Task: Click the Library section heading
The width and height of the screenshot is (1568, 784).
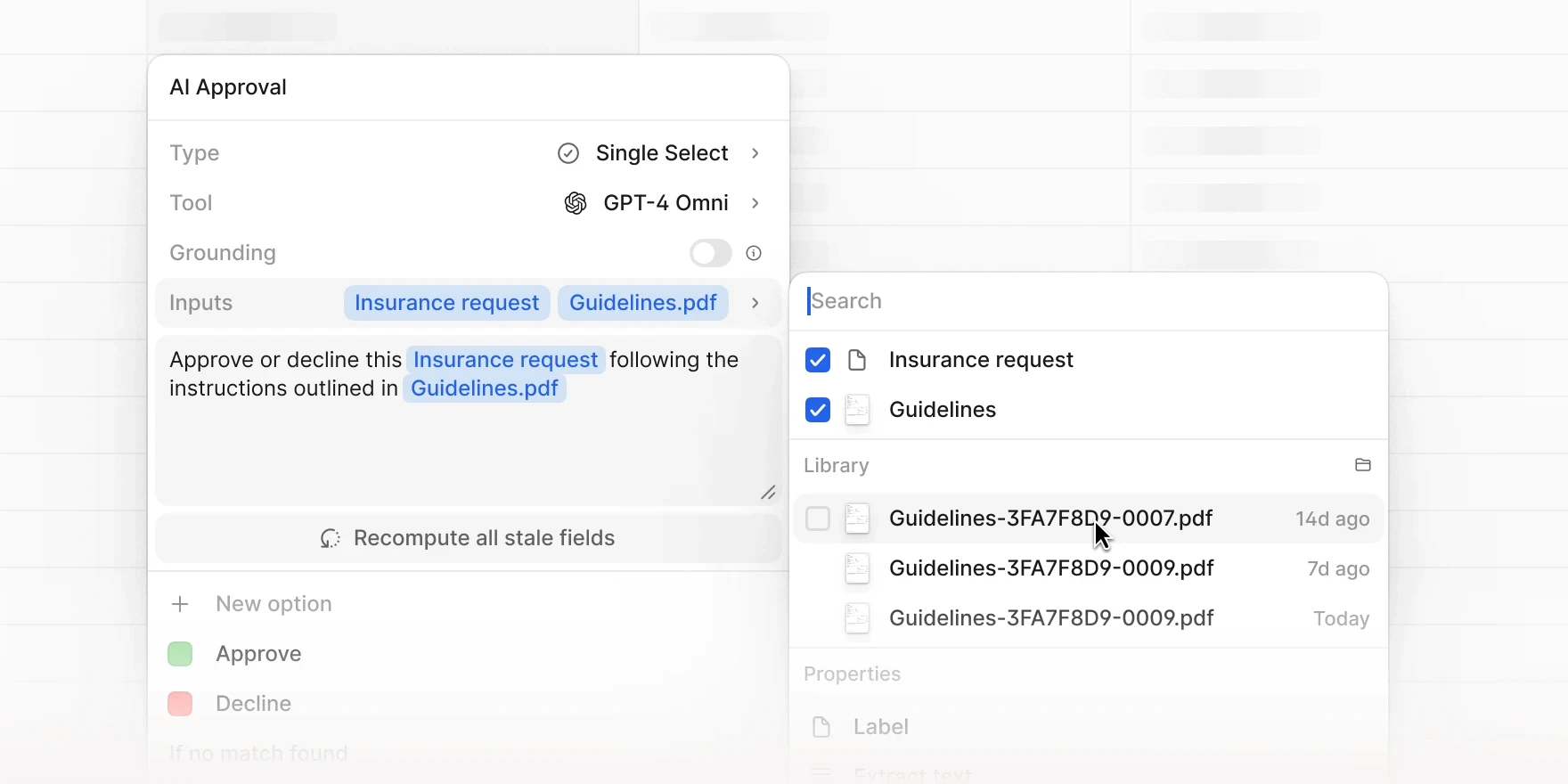Action: [837, 466]
